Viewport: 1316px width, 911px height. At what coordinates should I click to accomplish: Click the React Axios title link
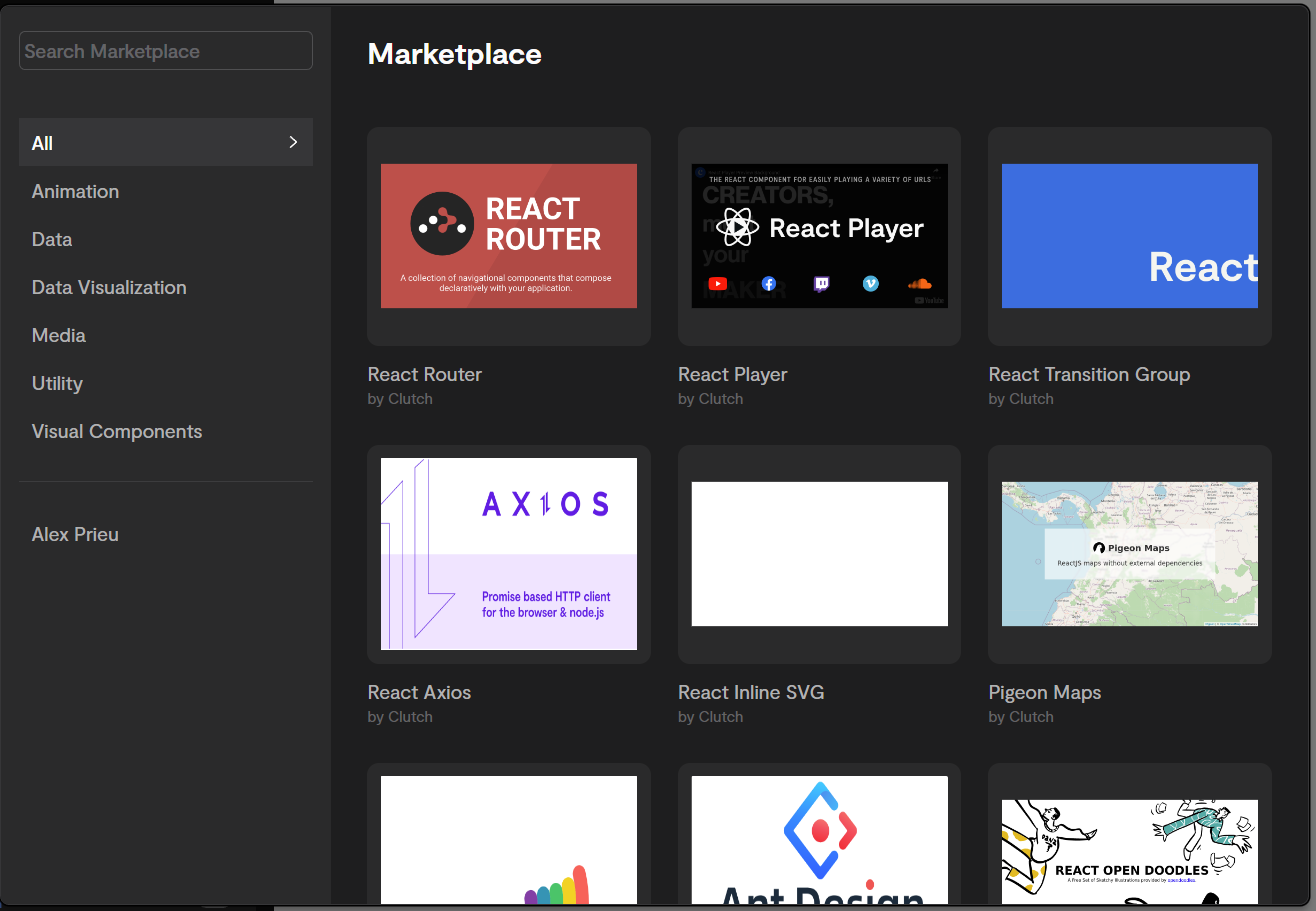pos(419,692)
